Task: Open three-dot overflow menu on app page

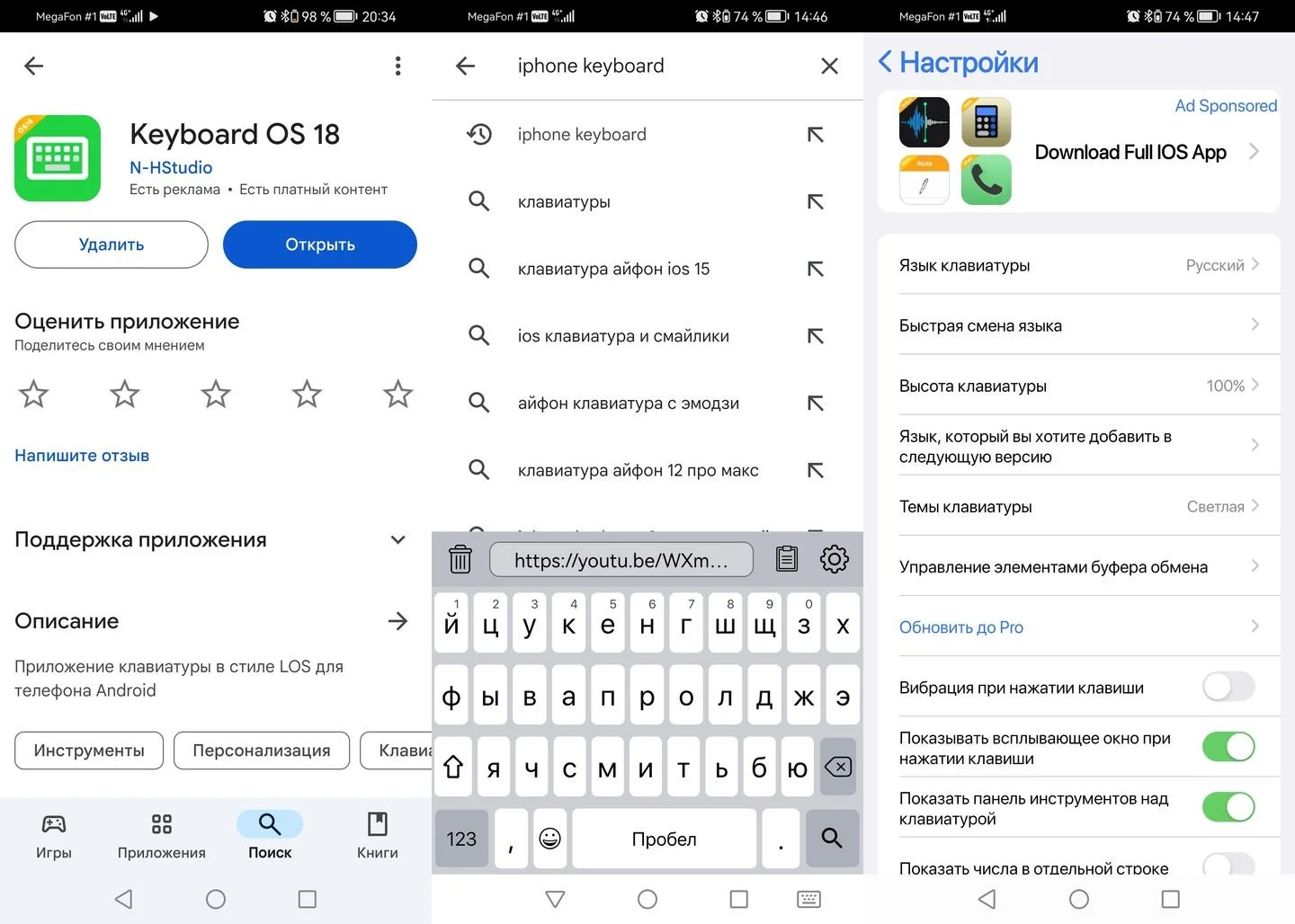Action: 397,66
